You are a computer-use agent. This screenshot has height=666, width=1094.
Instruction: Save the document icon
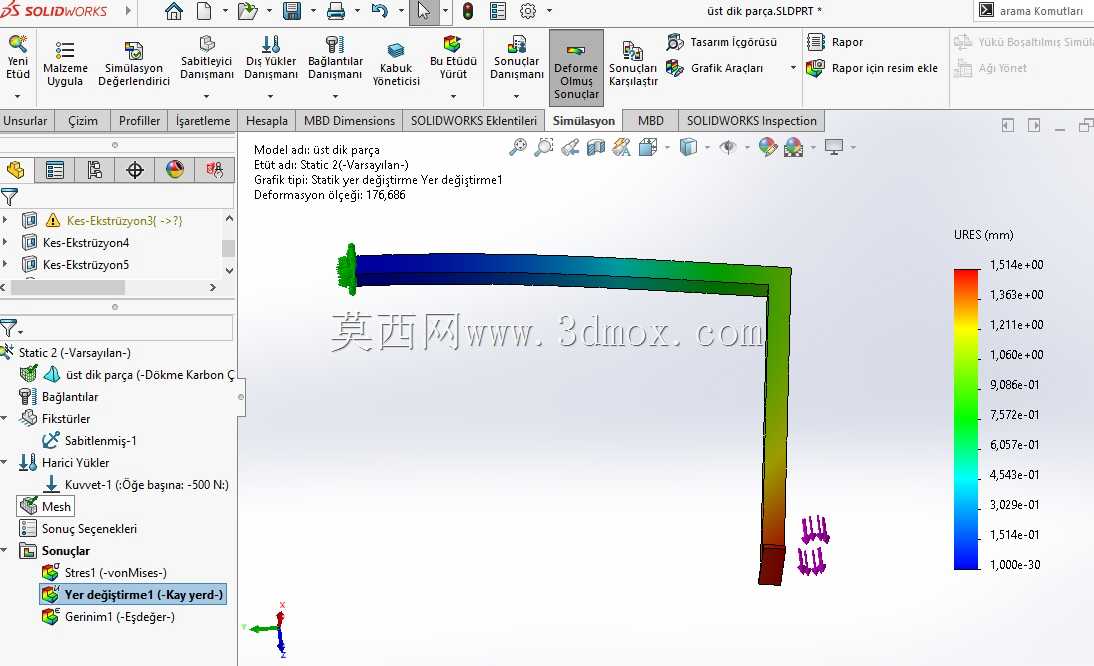click(x=292, y=11)
